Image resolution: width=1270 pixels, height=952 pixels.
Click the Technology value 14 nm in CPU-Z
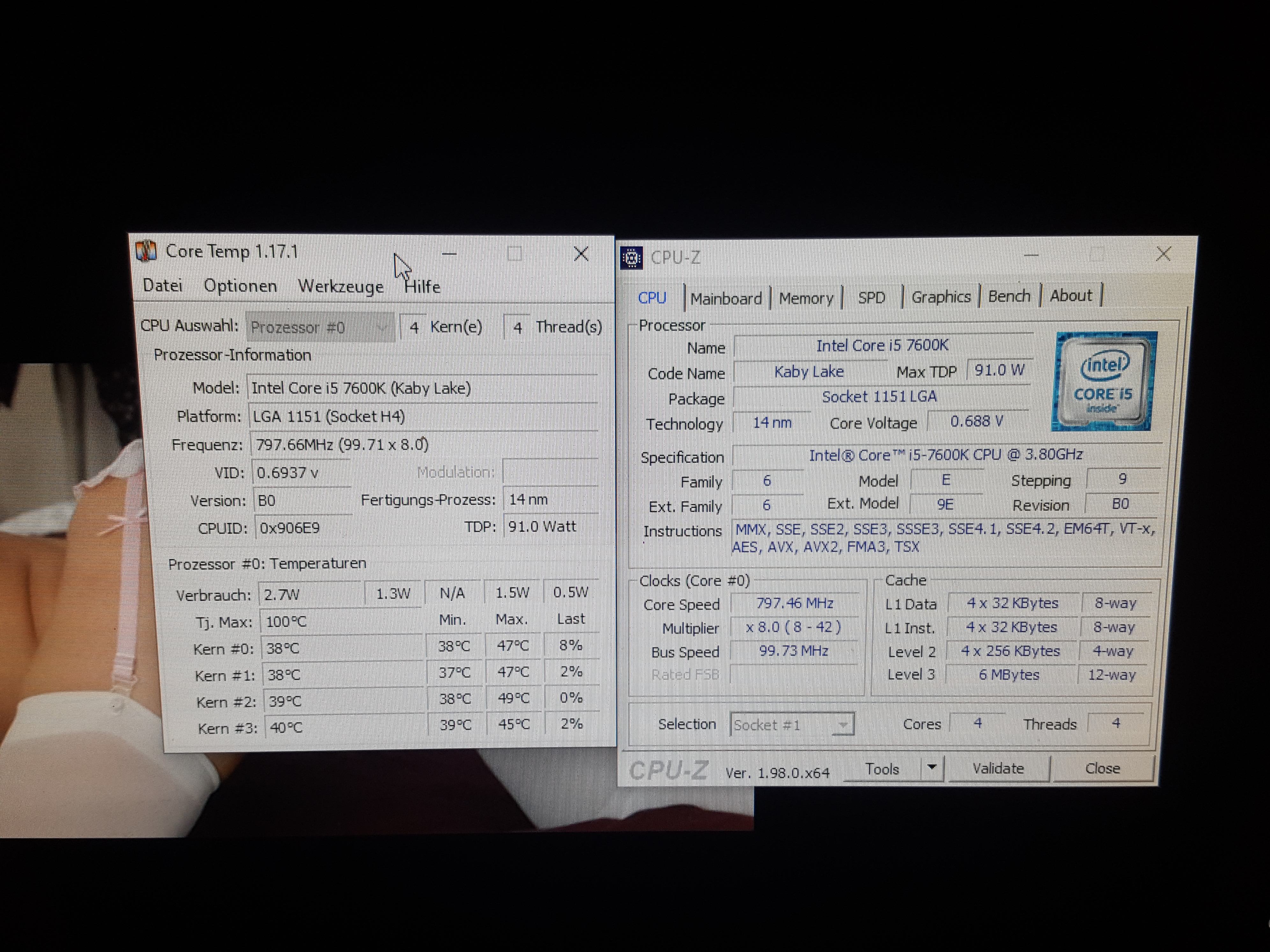tap(772, 423)
